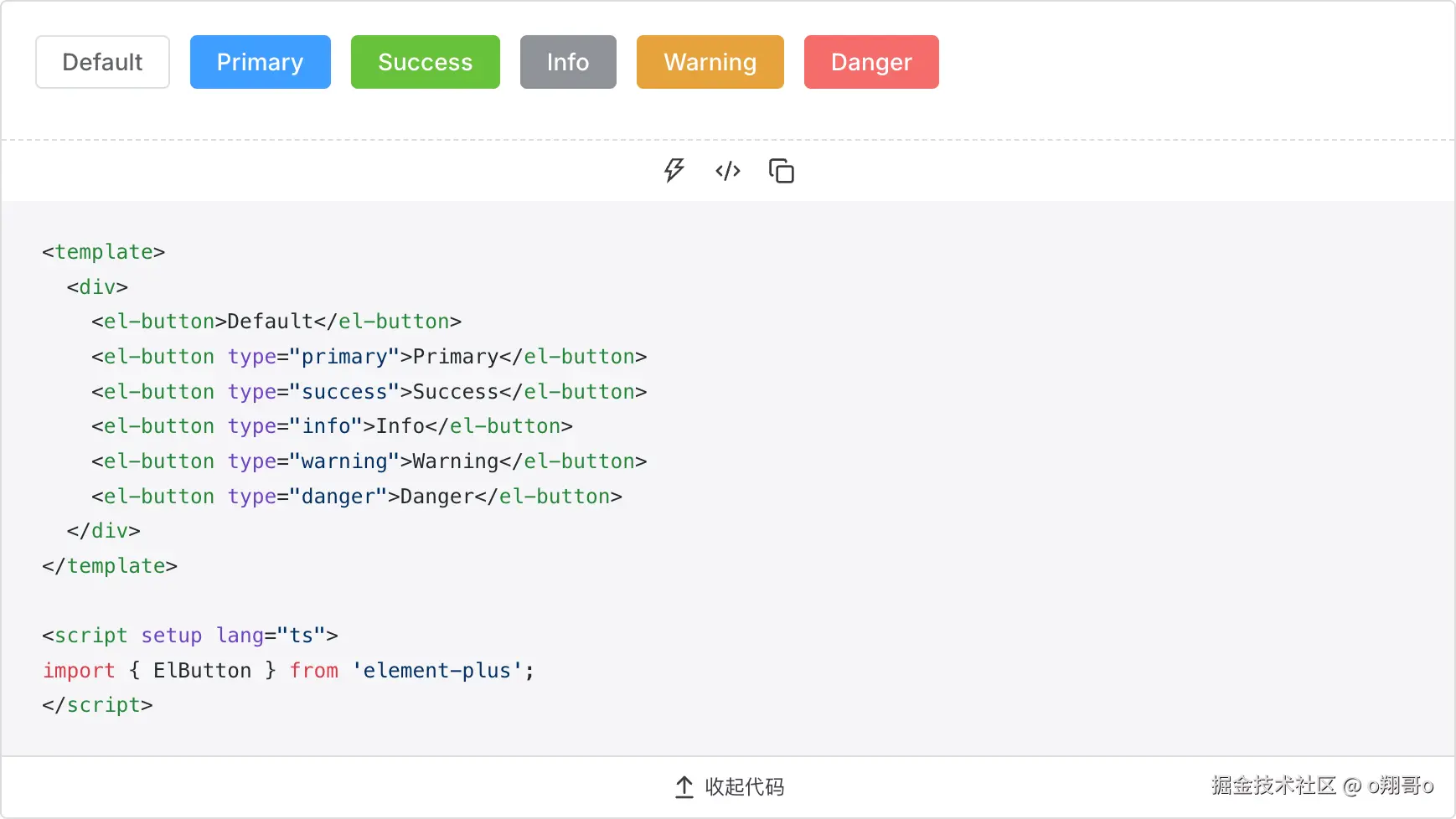Click the code line containing >Default<
Image resolution: width=1456 pixels, height=819 pixels.
(x=276, y=322)
